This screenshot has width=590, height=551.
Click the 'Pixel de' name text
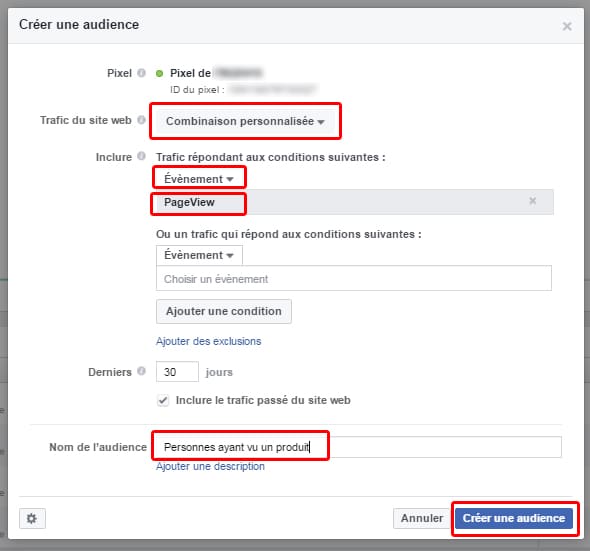point(190,73)
